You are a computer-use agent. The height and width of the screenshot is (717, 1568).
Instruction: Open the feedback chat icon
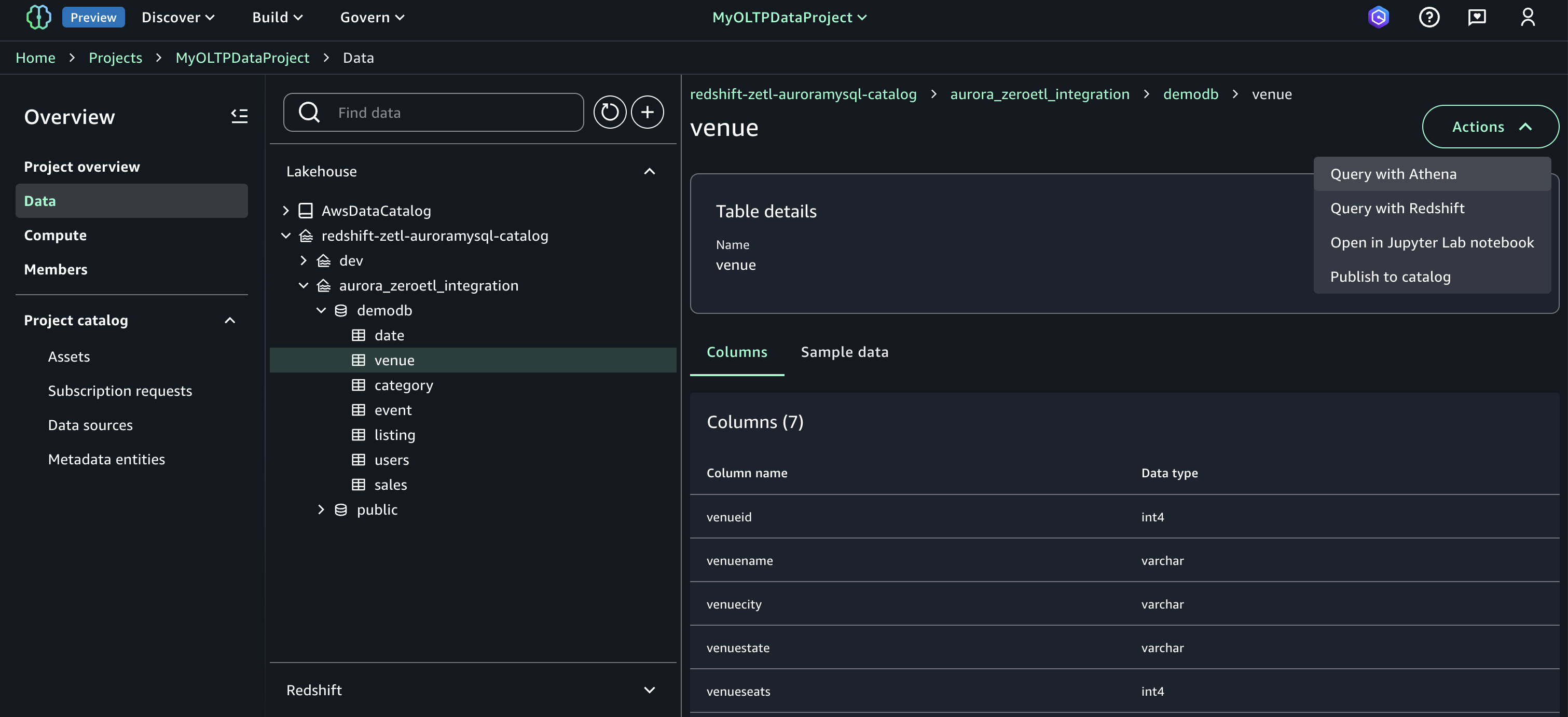pyautogui.click(x=1477, y=17)
